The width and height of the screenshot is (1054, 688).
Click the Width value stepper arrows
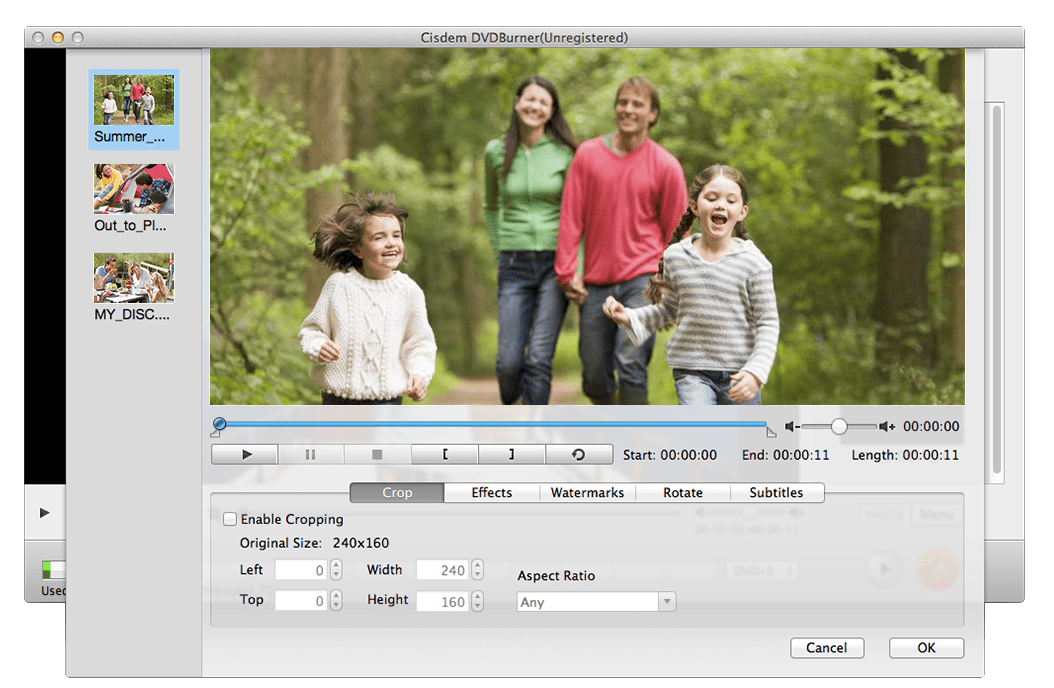pos(477,570)
